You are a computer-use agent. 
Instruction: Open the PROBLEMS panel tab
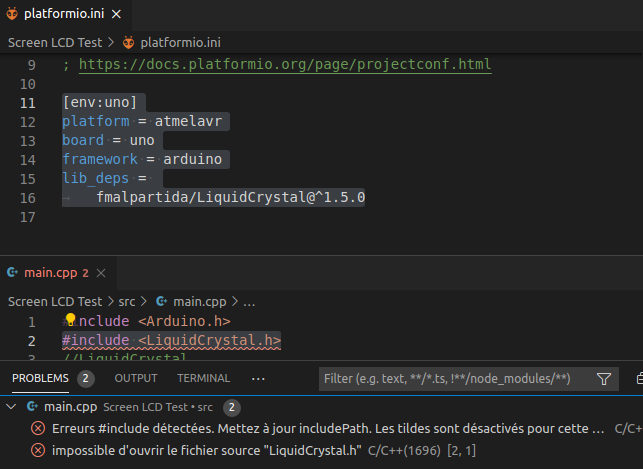pos(40,378)
